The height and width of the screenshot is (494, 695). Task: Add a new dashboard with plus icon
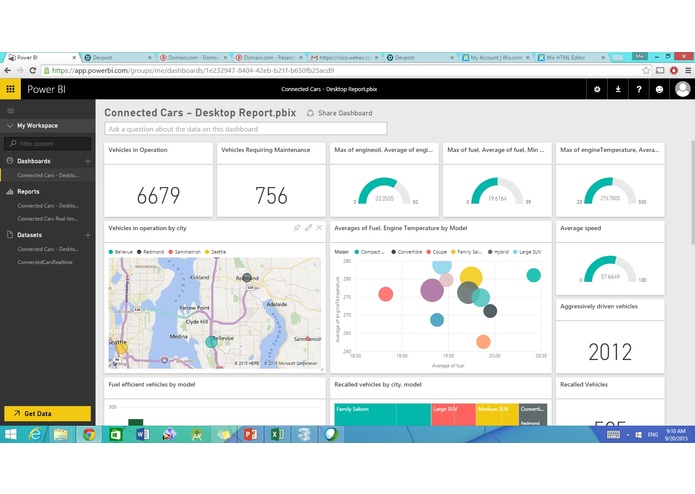pyautogui.click(x=88, y=161)
